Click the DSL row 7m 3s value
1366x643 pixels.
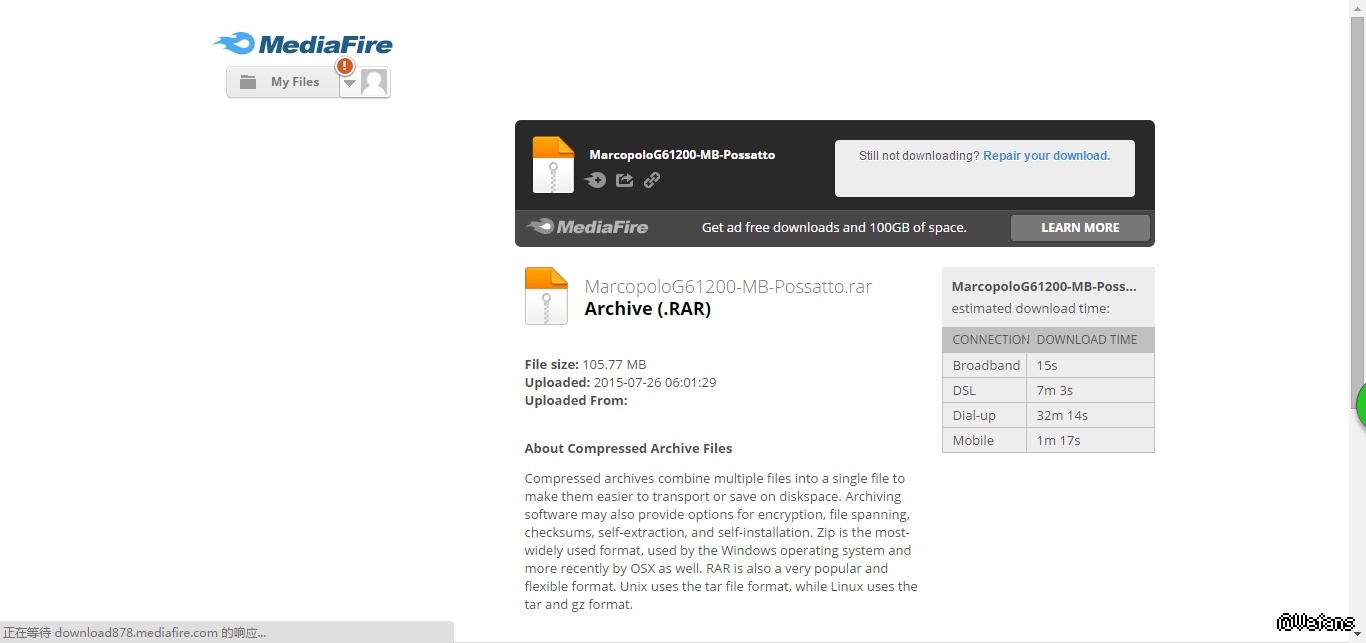coord(1055,390)
